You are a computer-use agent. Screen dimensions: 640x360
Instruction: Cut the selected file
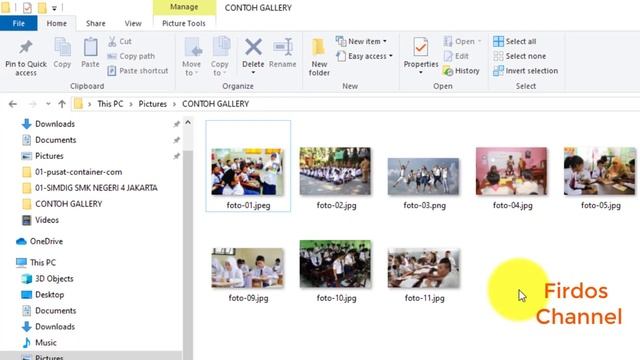click(x=120, y=41)
